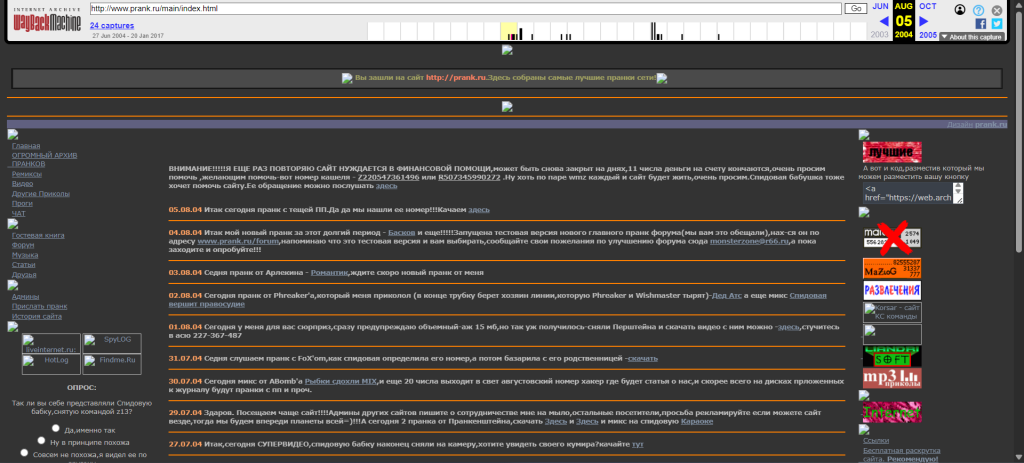Open the user account icon
This screenshot has height=463, width=1024.
click(961, 9)
